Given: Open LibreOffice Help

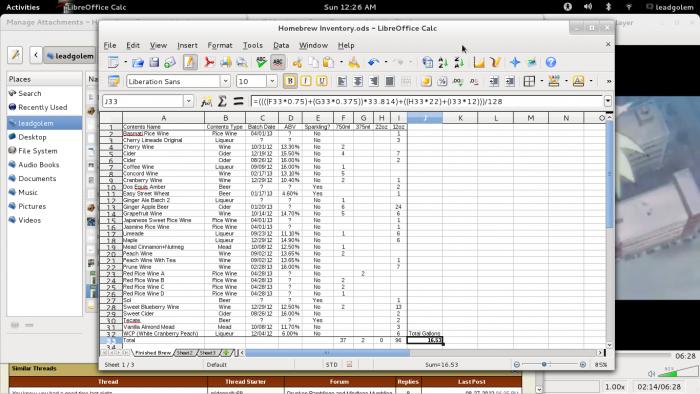Looking at the screenshot, I should [x=551, y=62].
